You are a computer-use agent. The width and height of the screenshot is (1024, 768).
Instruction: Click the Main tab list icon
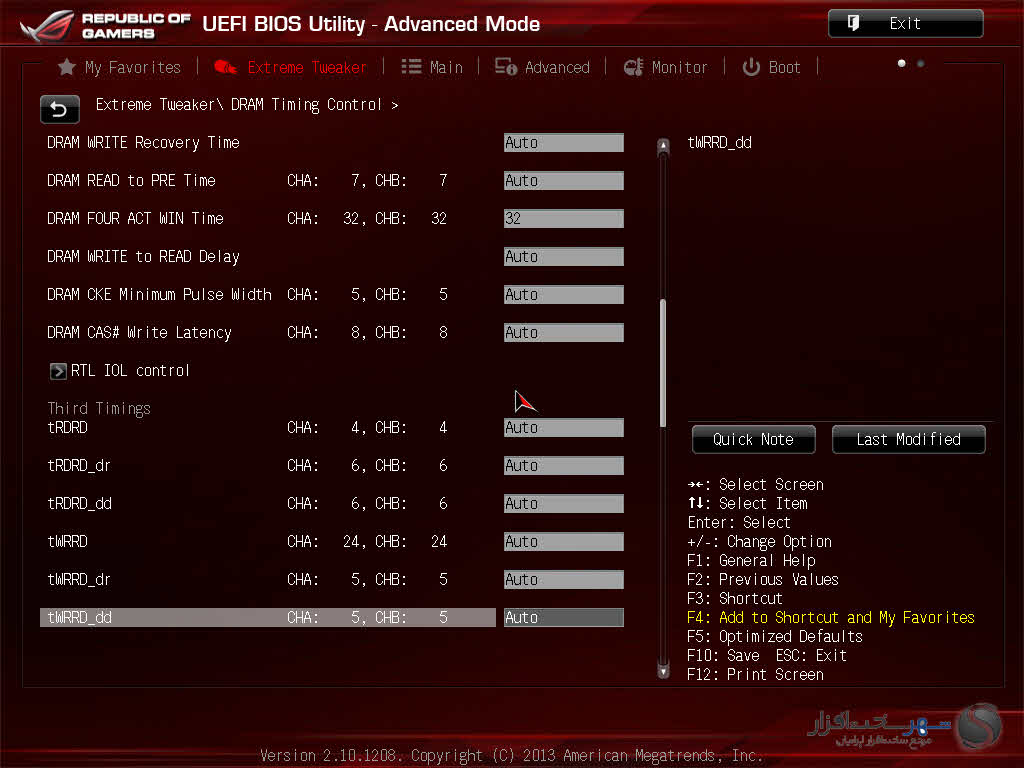(411, 67)
